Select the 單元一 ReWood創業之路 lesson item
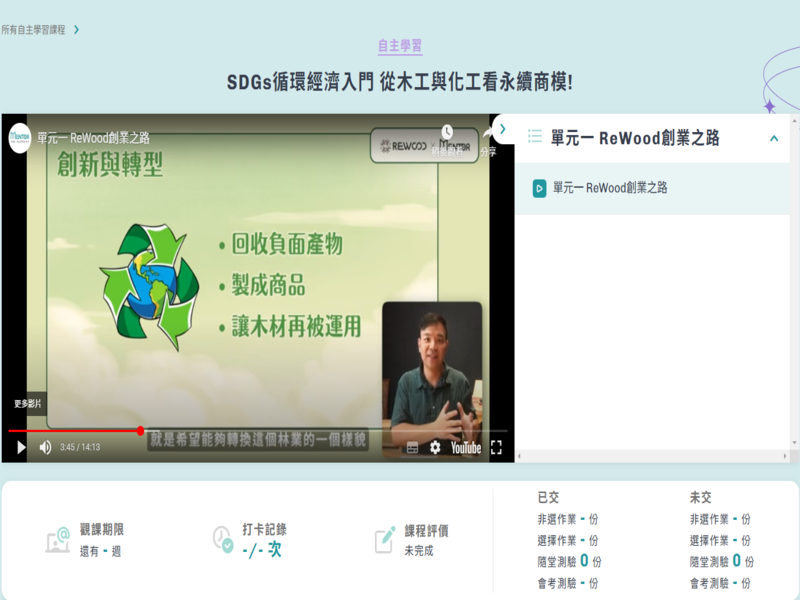This screenshot has height=600, width=800. pos(609,188)
